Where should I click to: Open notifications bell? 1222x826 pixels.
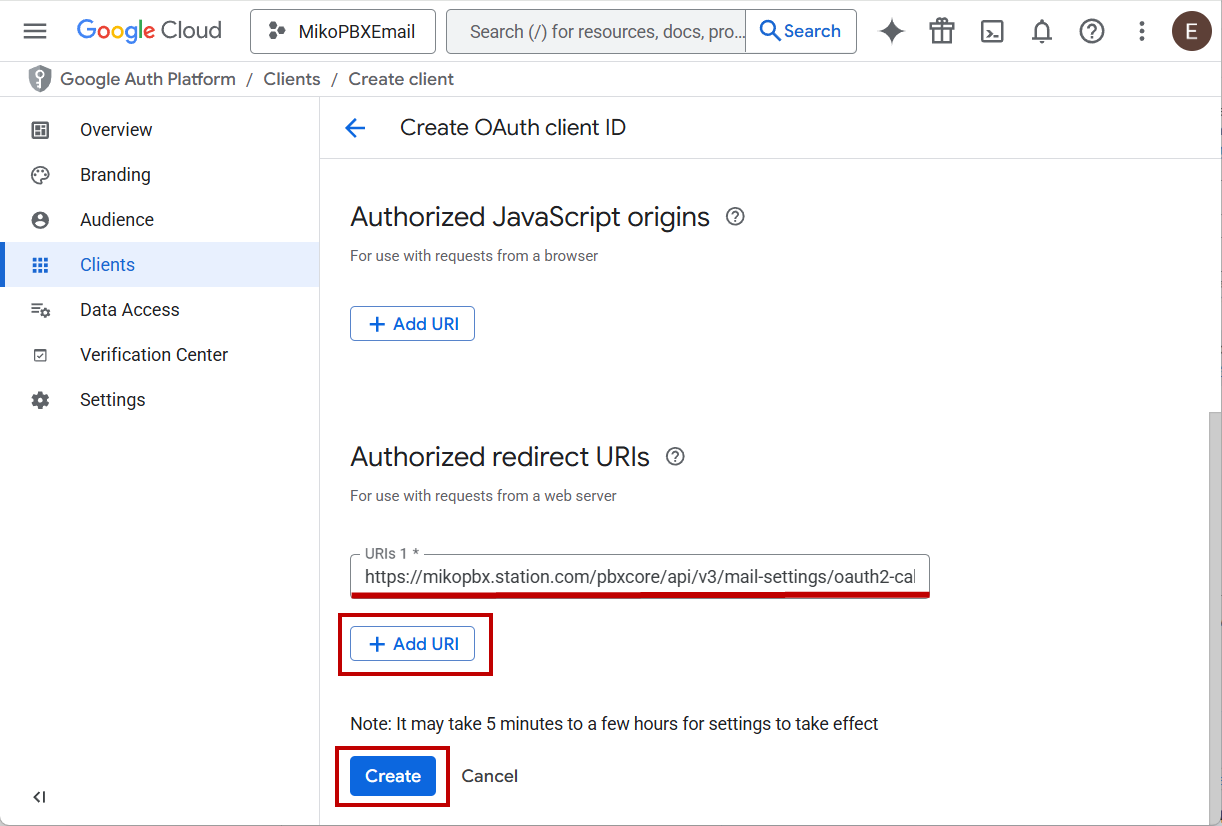coord(1042,31)
